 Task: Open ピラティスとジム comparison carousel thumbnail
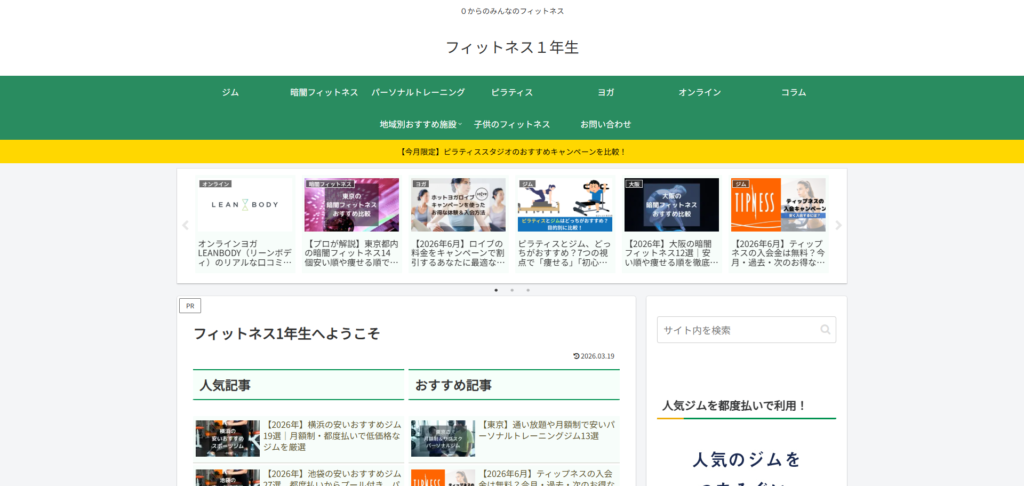pyautogui.click(x=565, y=204)
